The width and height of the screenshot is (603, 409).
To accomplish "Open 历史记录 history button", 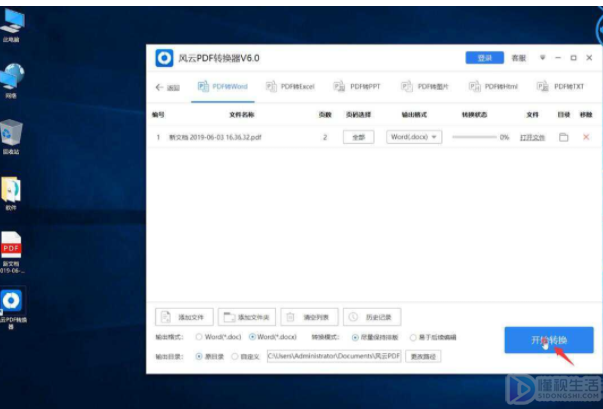I will pos(372,317).
